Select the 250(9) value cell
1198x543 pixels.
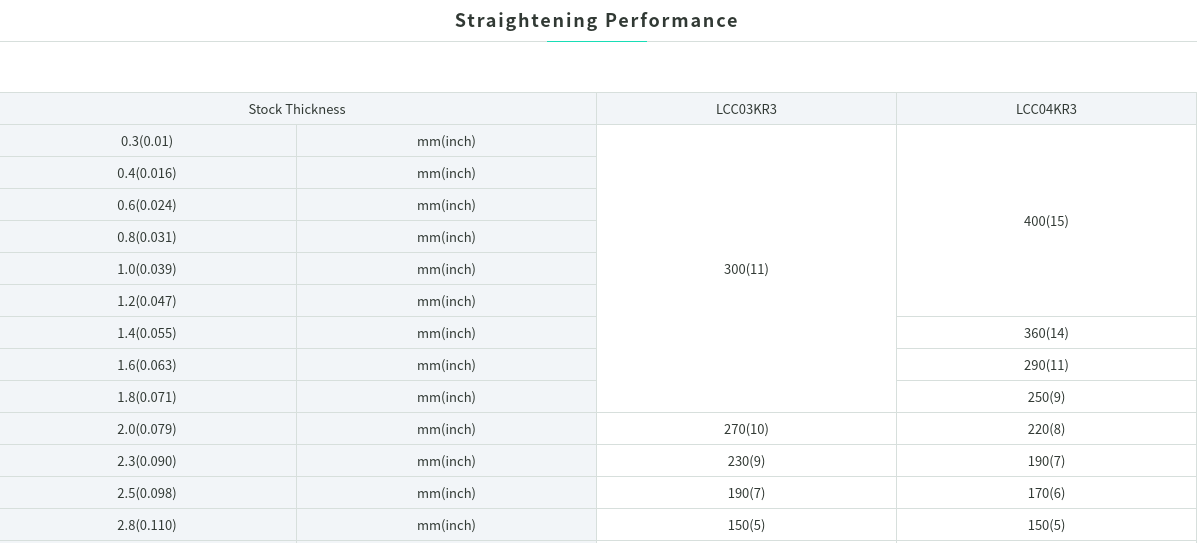[1046, 397]
